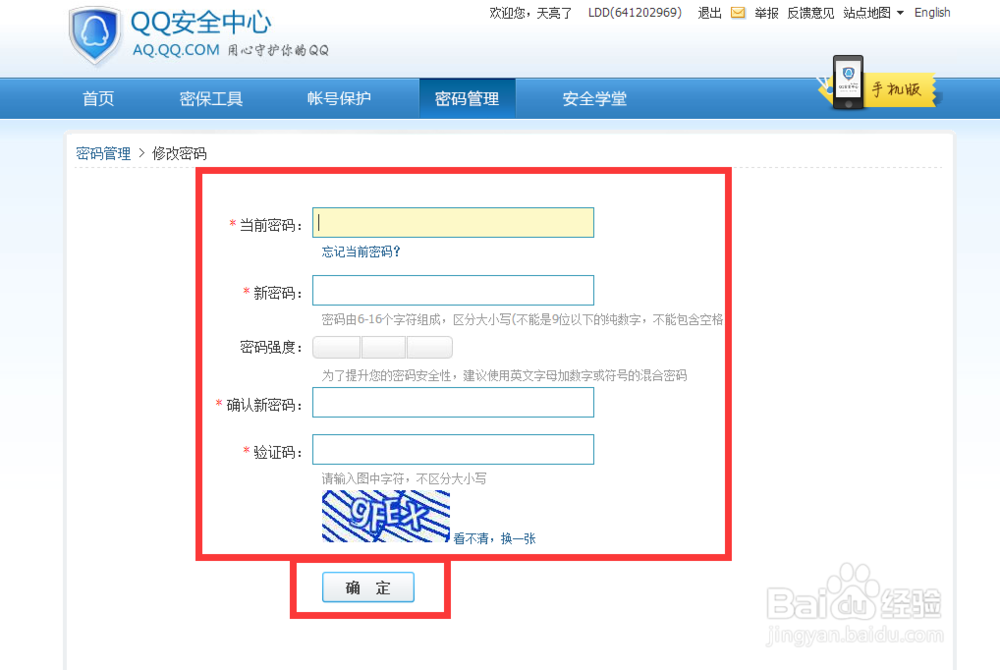This screenshot has height=670, width=1000.
Task: Switch language to English
Action: coord(932,13)
